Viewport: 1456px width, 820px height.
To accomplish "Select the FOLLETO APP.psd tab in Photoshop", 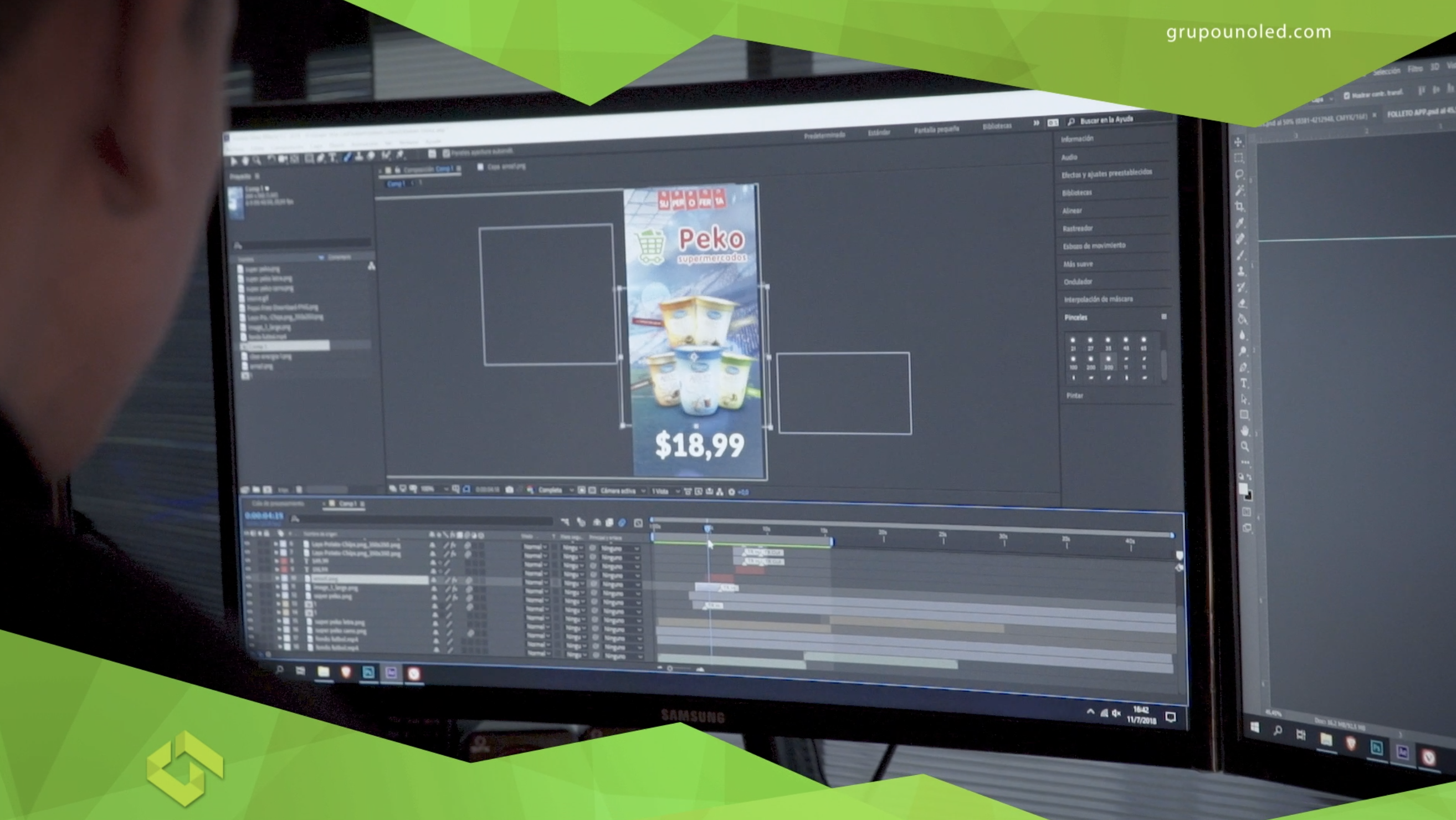I will pos(1421,112).
